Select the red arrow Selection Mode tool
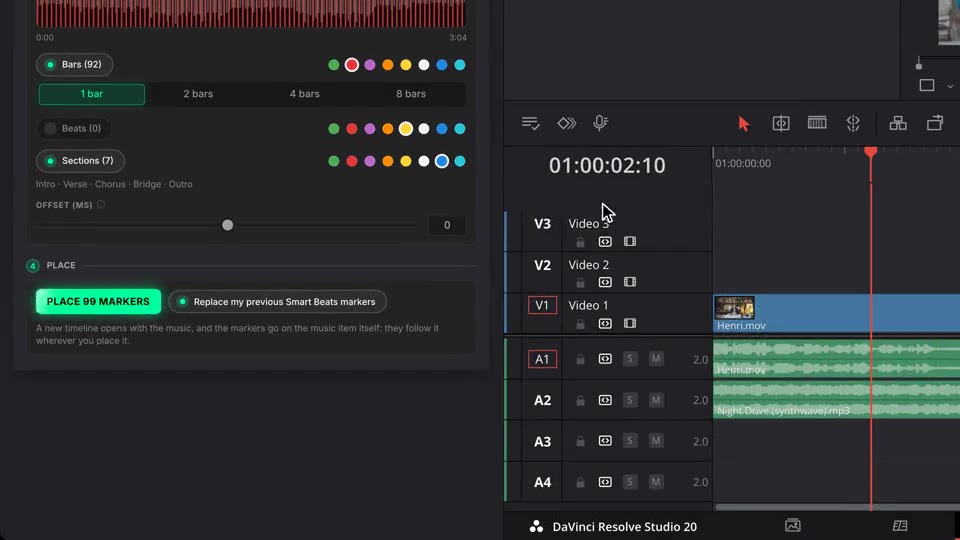Viewport: 960px width, 540px height. click(743, 124)
